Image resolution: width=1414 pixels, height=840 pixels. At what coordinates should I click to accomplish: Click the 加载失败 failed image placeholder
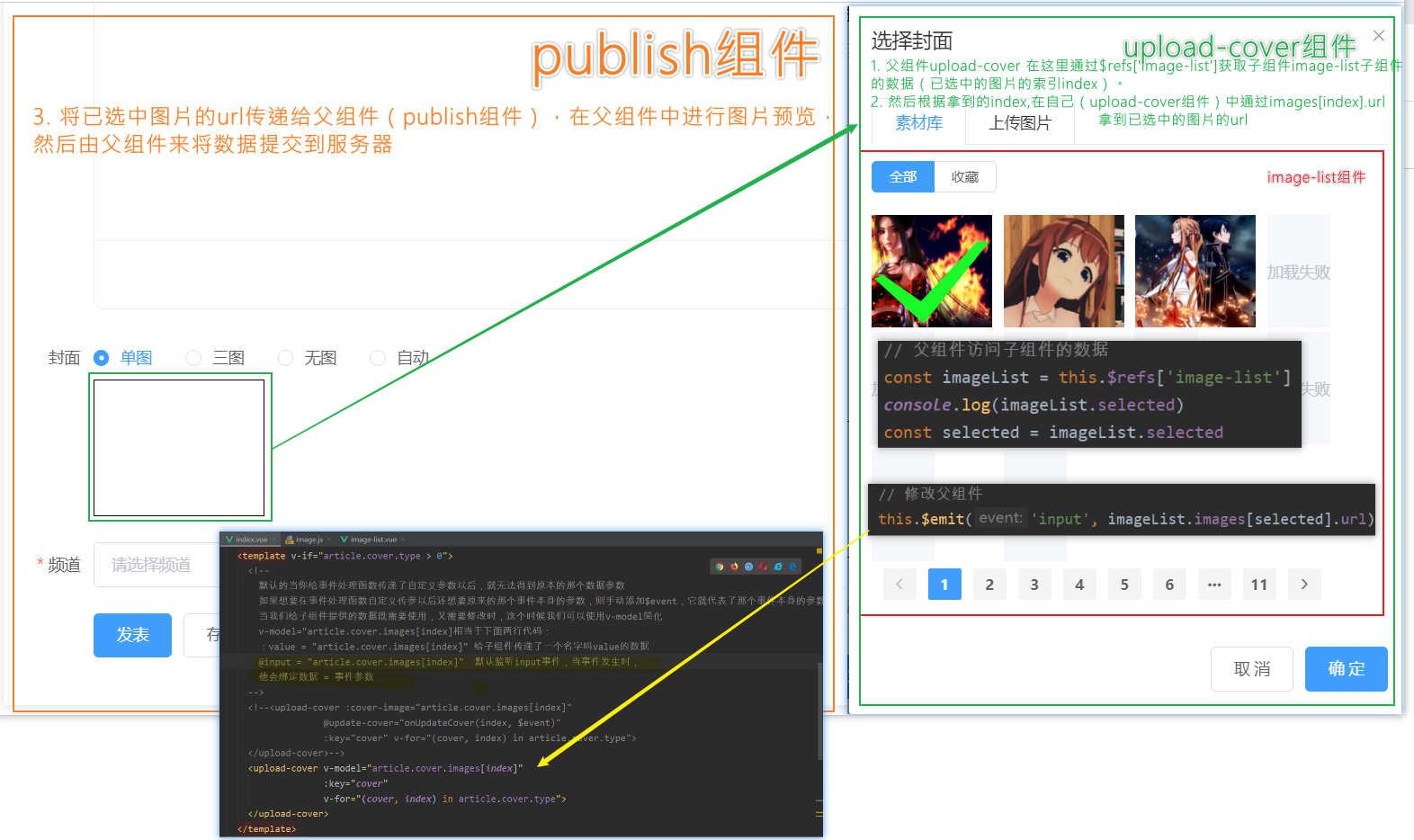(x=1299, y=271)
